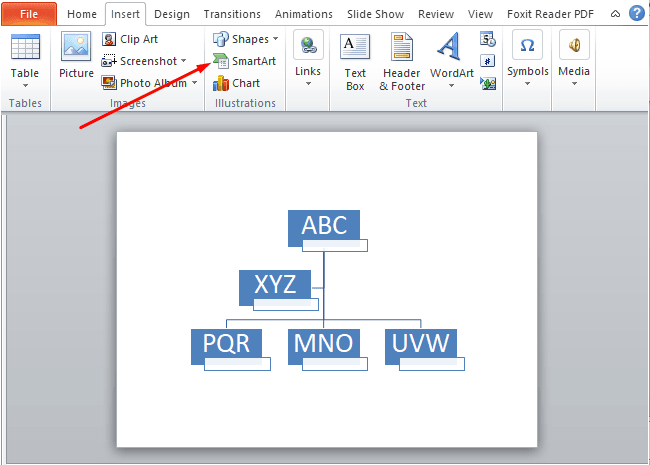Viewport: 650px width, 465px height.
Task: Minimize the ribbon with the caret icon
Action: 615,14
